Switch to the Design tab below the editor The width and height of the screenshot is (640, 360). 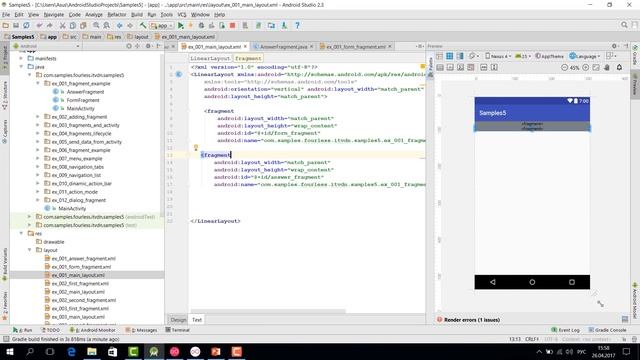[178, 320]
